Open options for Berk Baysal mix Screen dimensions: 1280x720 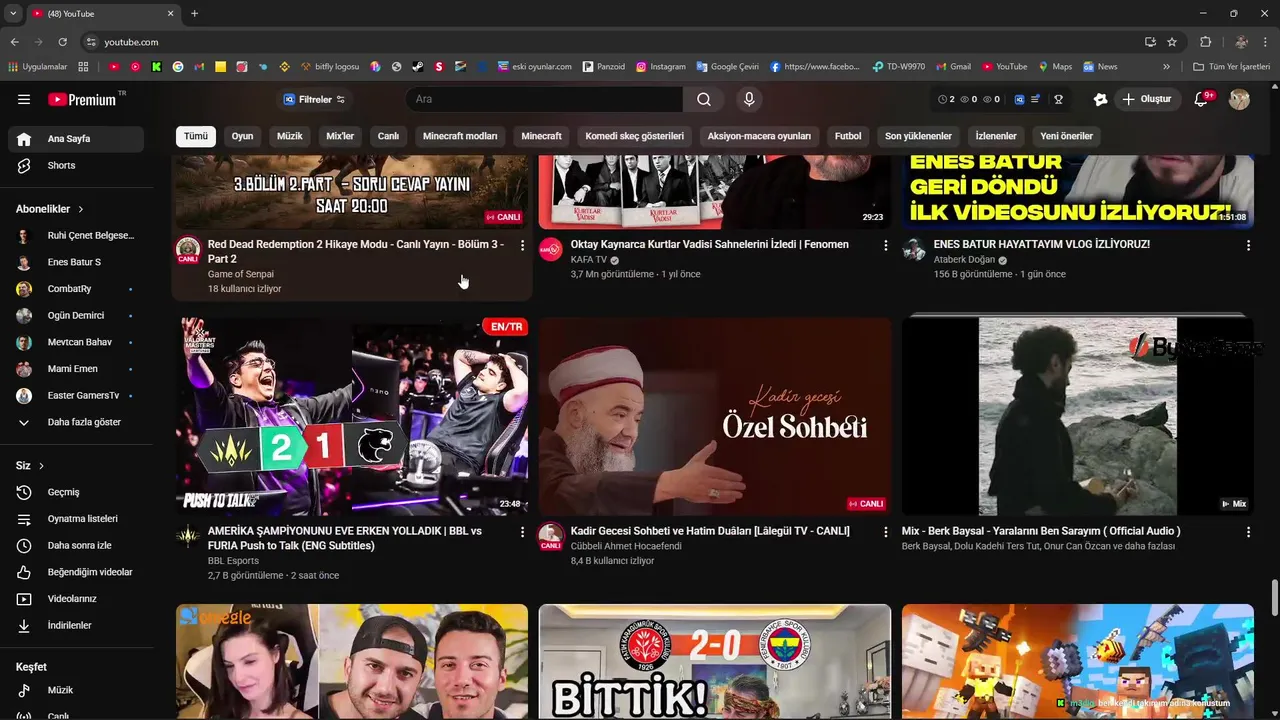click(x=1248, y=533)
